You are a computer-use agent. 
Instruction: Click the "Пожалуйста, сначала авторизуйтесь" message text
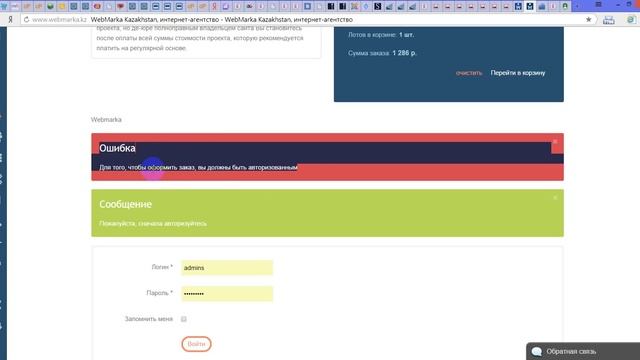pos(153,224)
